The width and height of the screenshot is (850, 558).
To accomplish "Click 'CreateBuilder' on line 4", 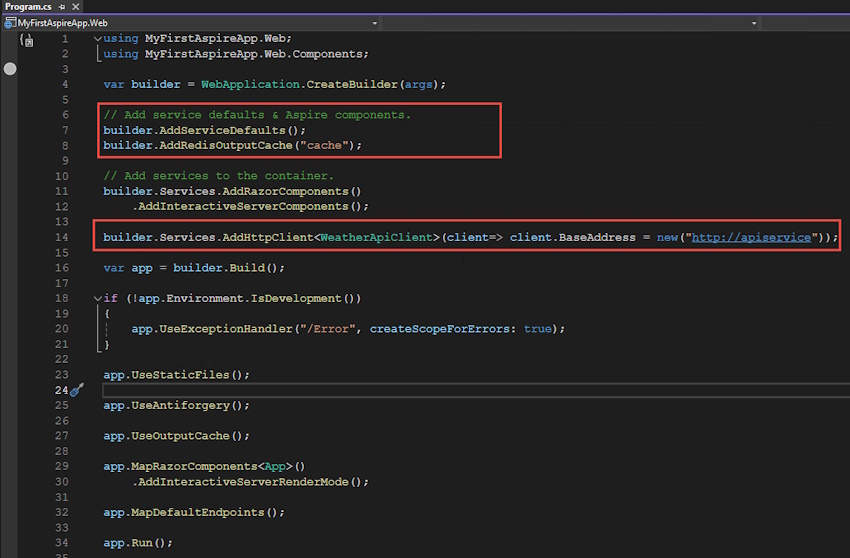I will pos(352,85).
